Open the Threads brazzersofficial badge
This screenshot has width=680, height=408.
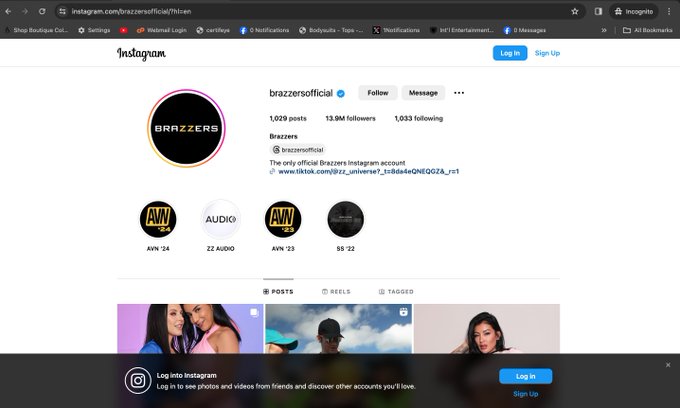tap(298, 150)
